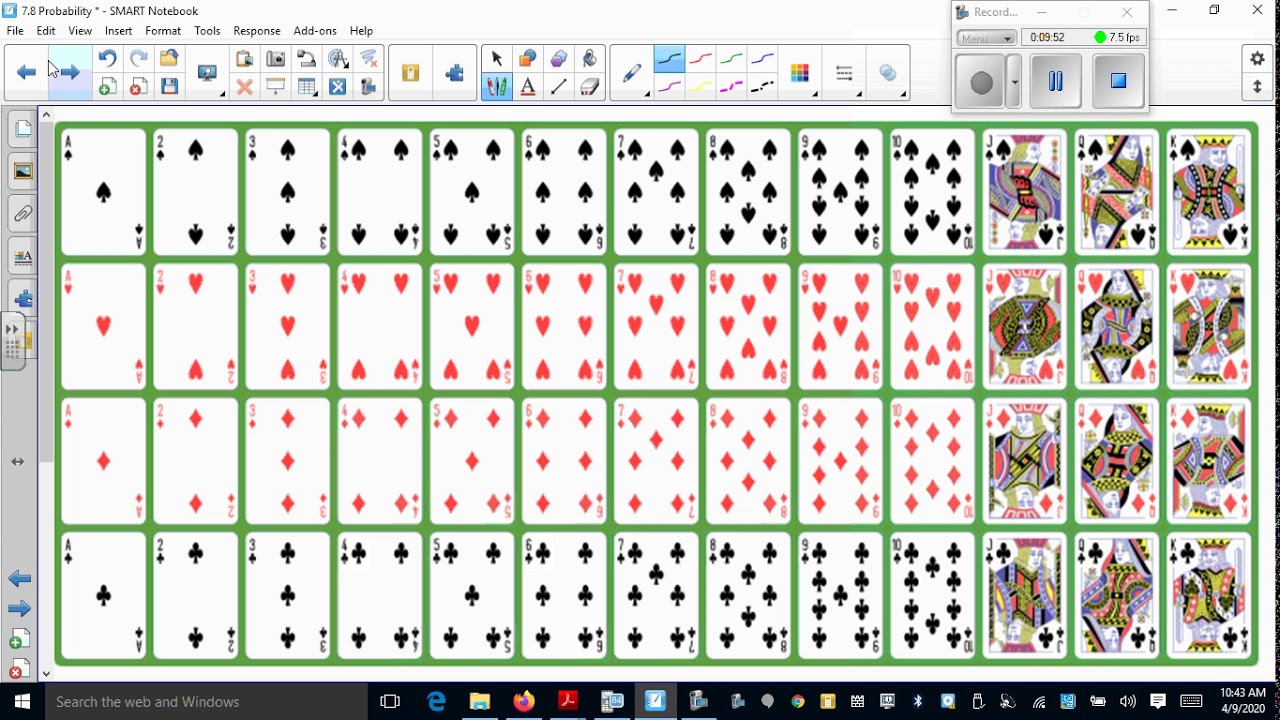This screenshot has height=720, width=1280.
Task: Pick the green pen stroke
Action: 731,59
